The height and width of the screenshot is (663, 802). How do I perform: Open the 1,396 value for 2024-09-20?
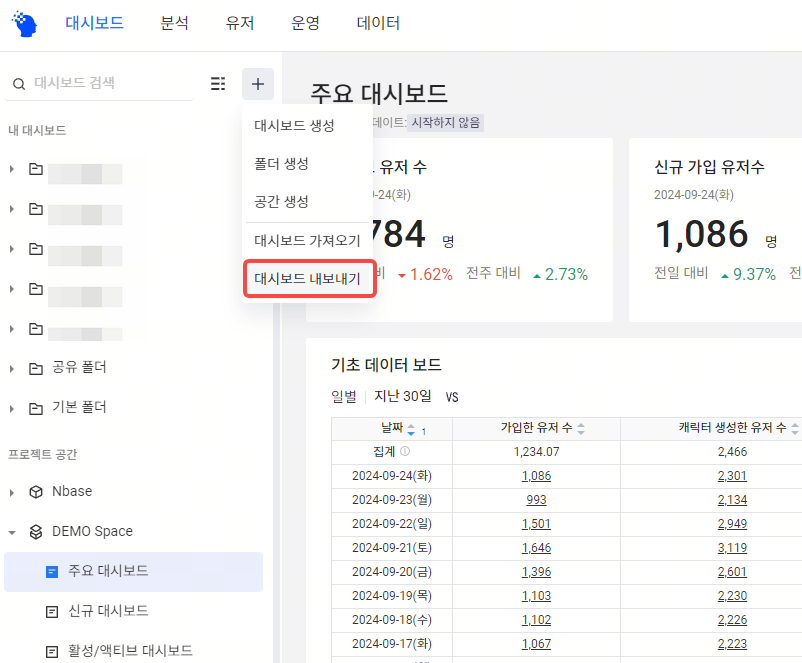[x=536, y=572]
